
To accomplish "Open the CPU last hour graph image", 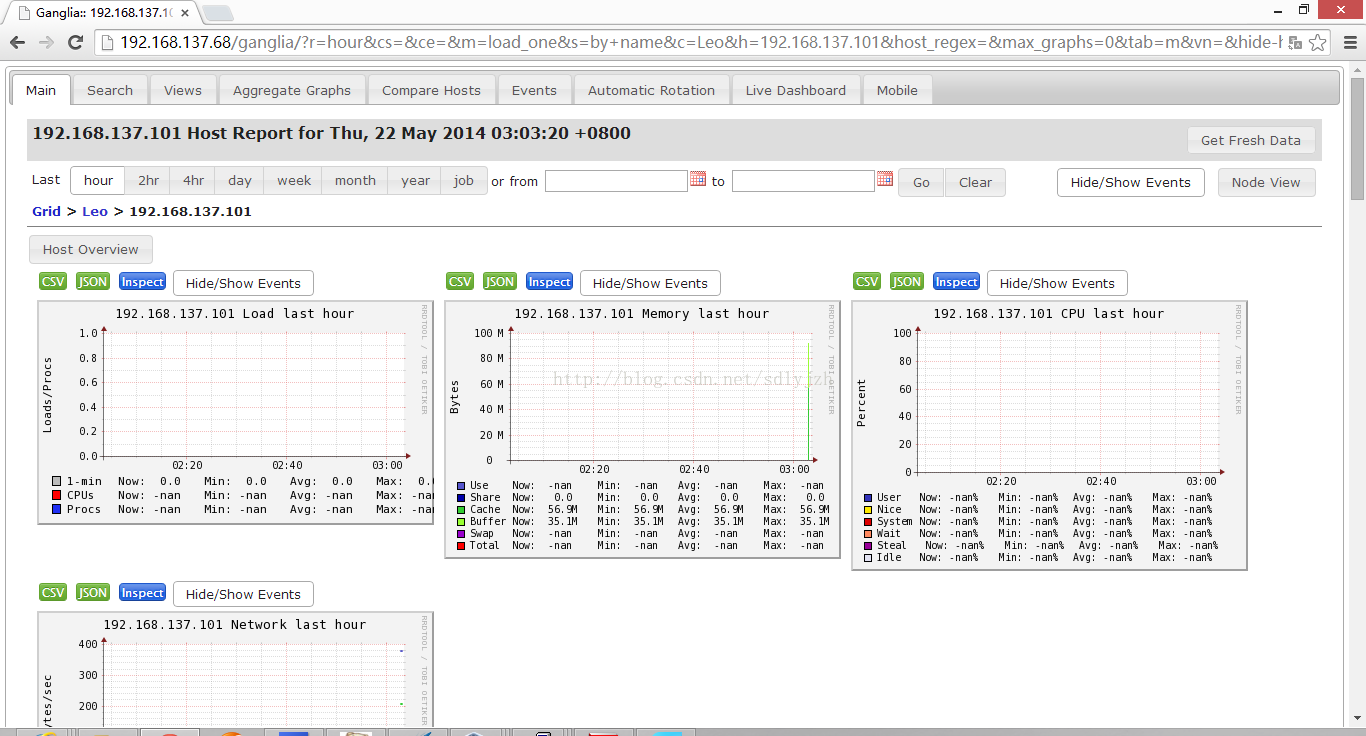I will pyautogui.click(x=1050, y=435).
